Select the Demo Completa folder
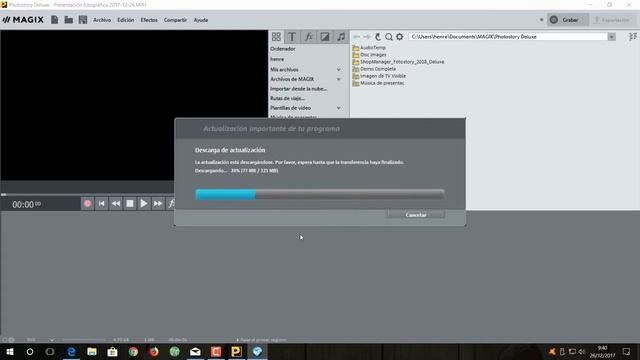Viewport: 640px width, 360px height. point(374,69)
